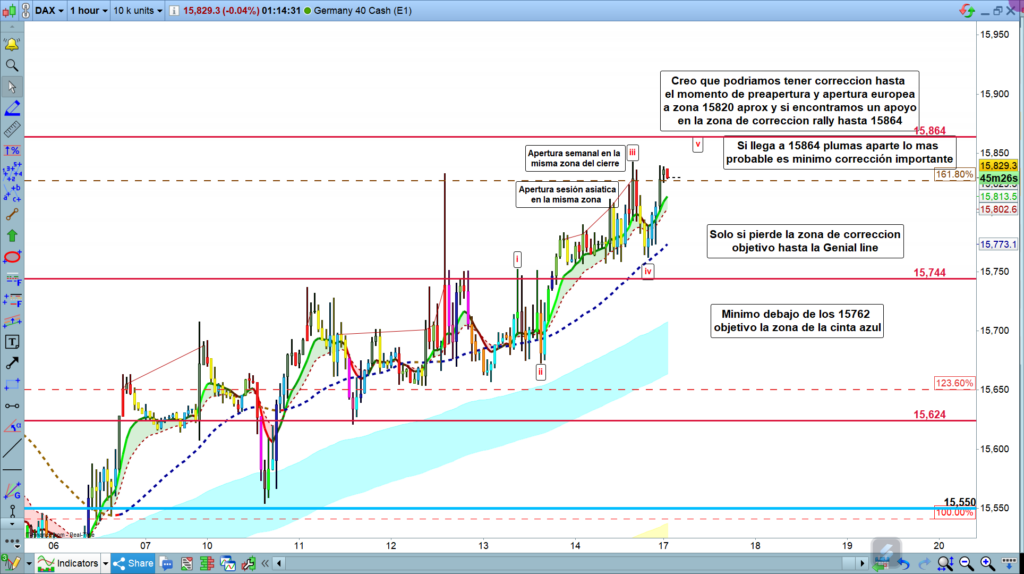The width and height of the screenshot is (1024, 574).
Task: Click the 15,864 red resistance line label
Action: coord(929,131)
